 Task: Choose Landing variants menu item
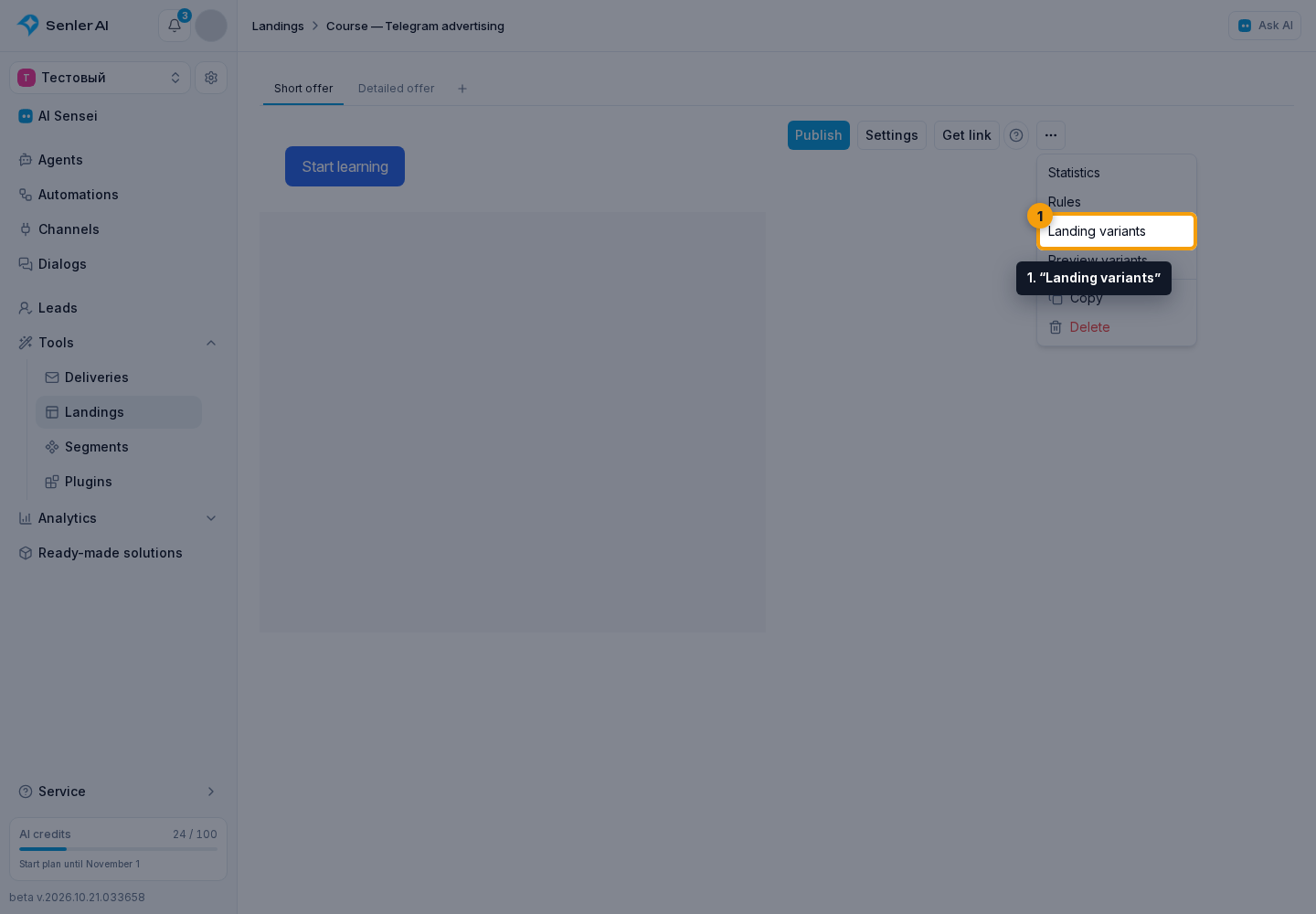point(1117,231)
